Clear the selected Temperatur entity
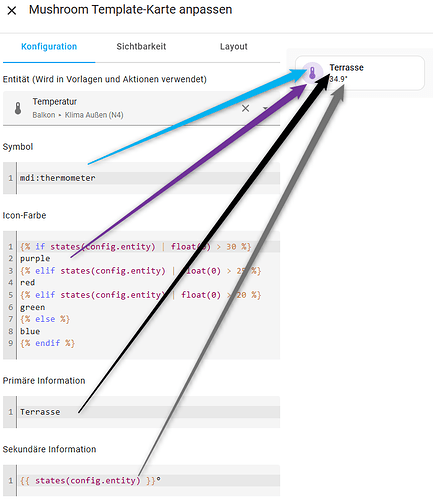 [x=245, y=108]
